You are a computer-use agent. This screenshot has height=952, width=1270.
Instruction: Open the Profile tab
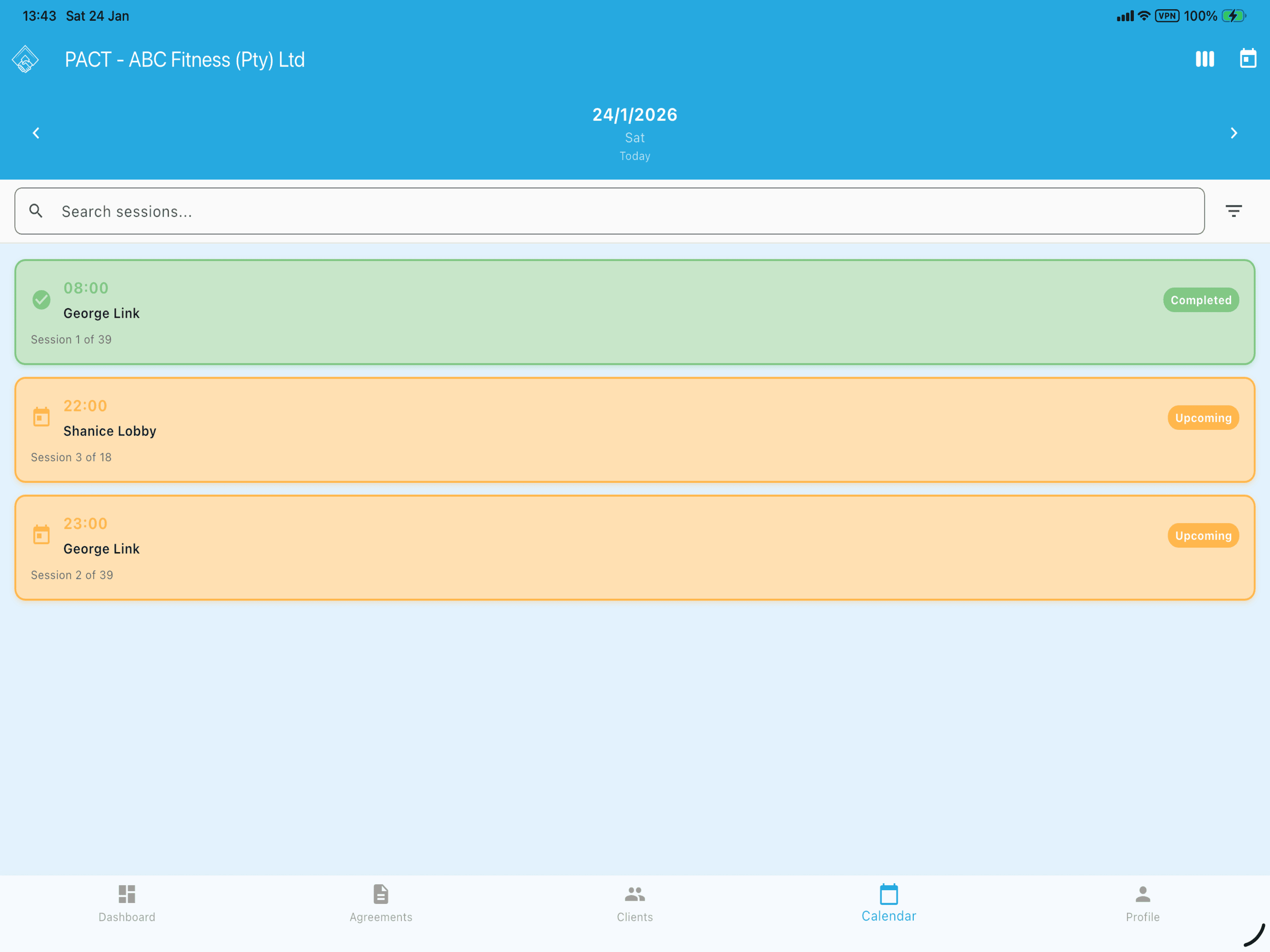pos(1143,903)
